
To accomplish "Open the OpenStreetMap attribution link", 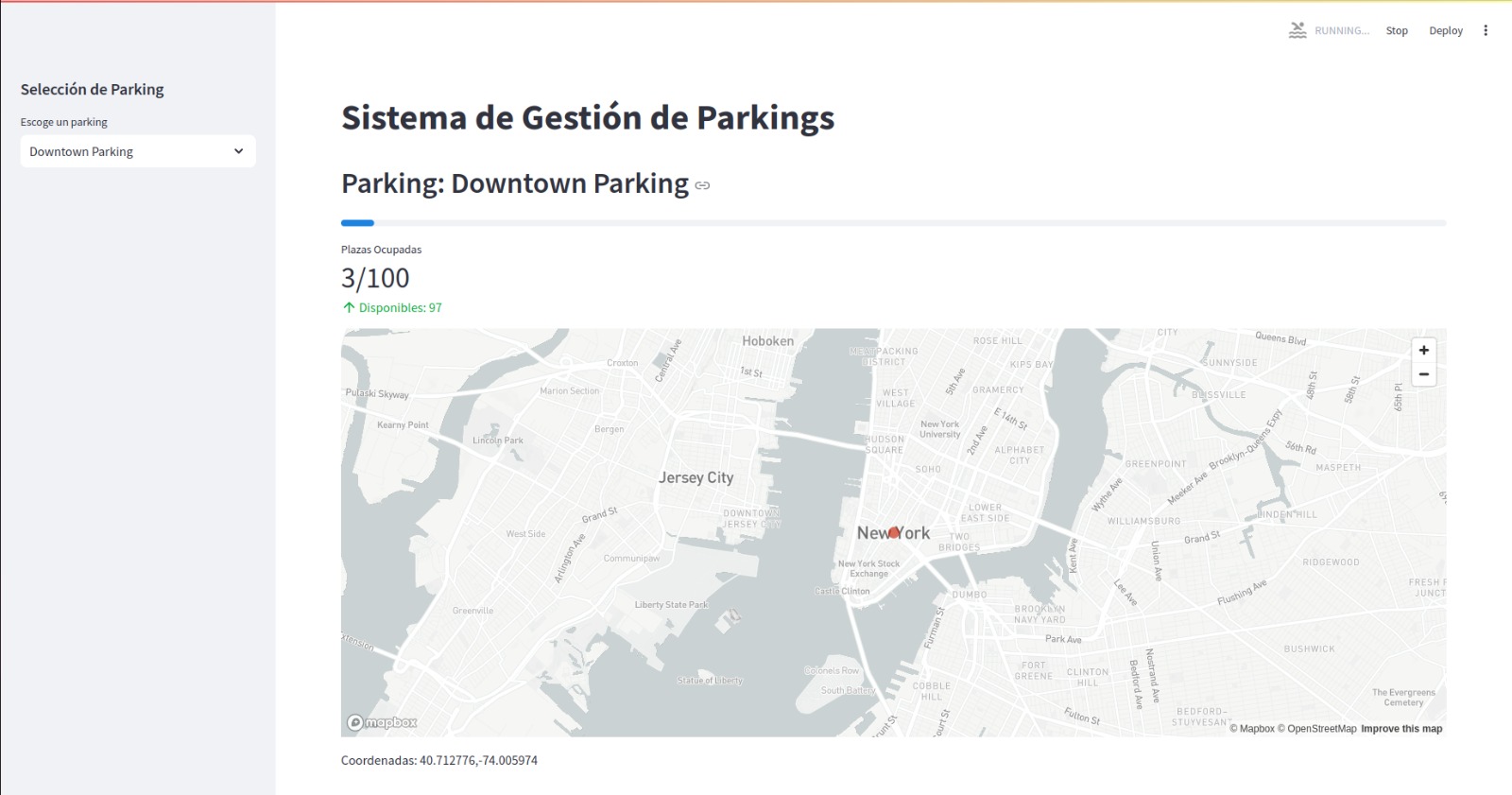I will 1317,729.
